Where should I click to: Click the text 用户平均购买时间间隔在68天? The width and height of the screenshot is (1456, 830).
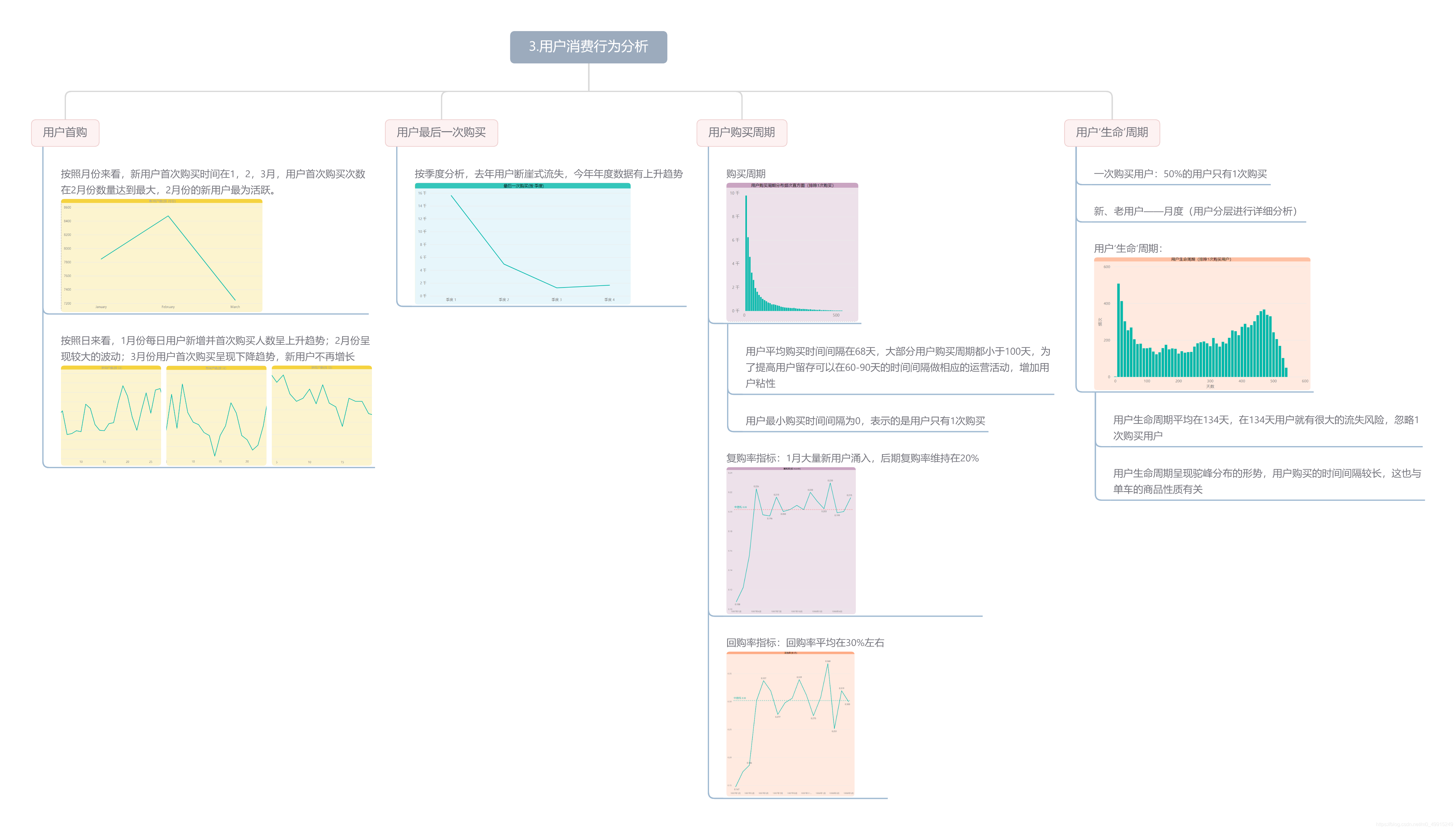[x=897, y=367]
